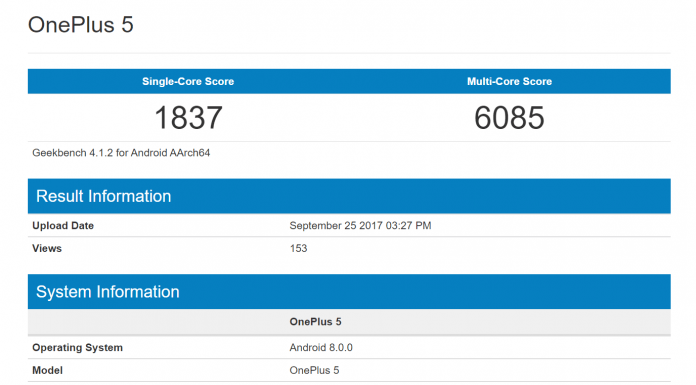This screenshot has height=385, width=696.
Task: Select the 'Upload Date' row label
Action: pyautogui.click(x=63, y=226)
